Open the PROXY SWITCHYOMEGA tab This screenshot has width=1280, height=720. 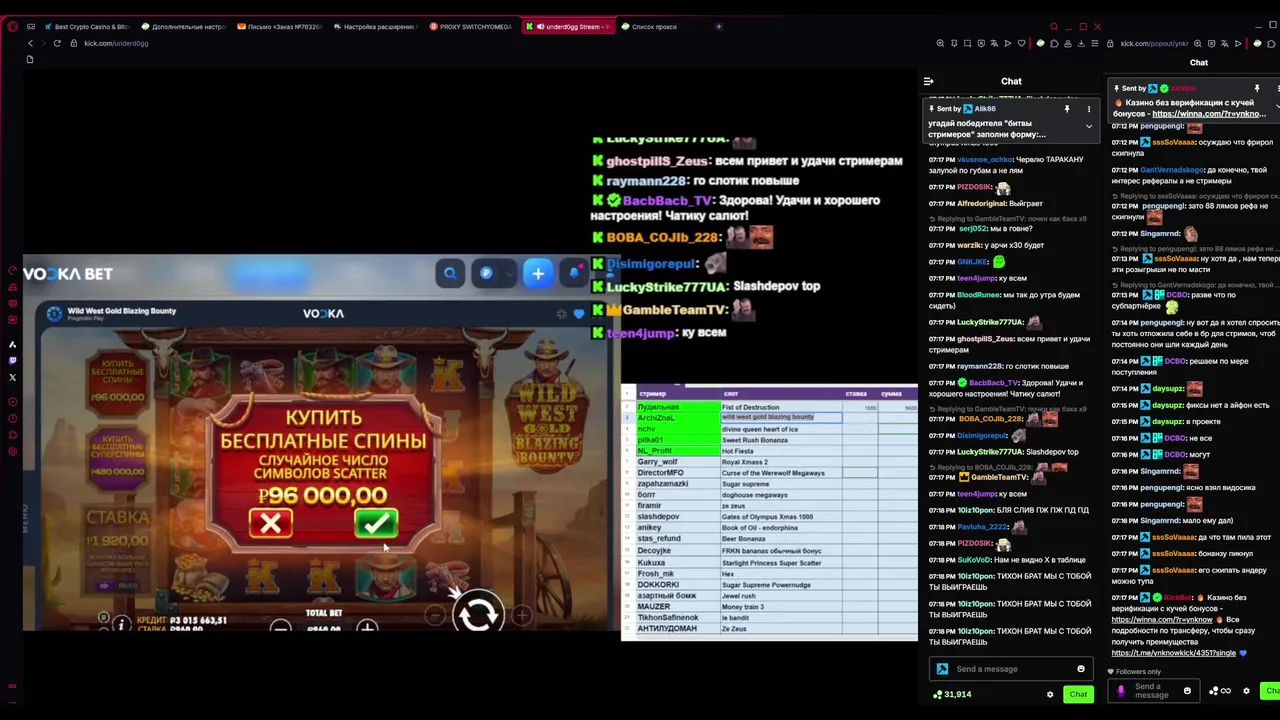470,27
